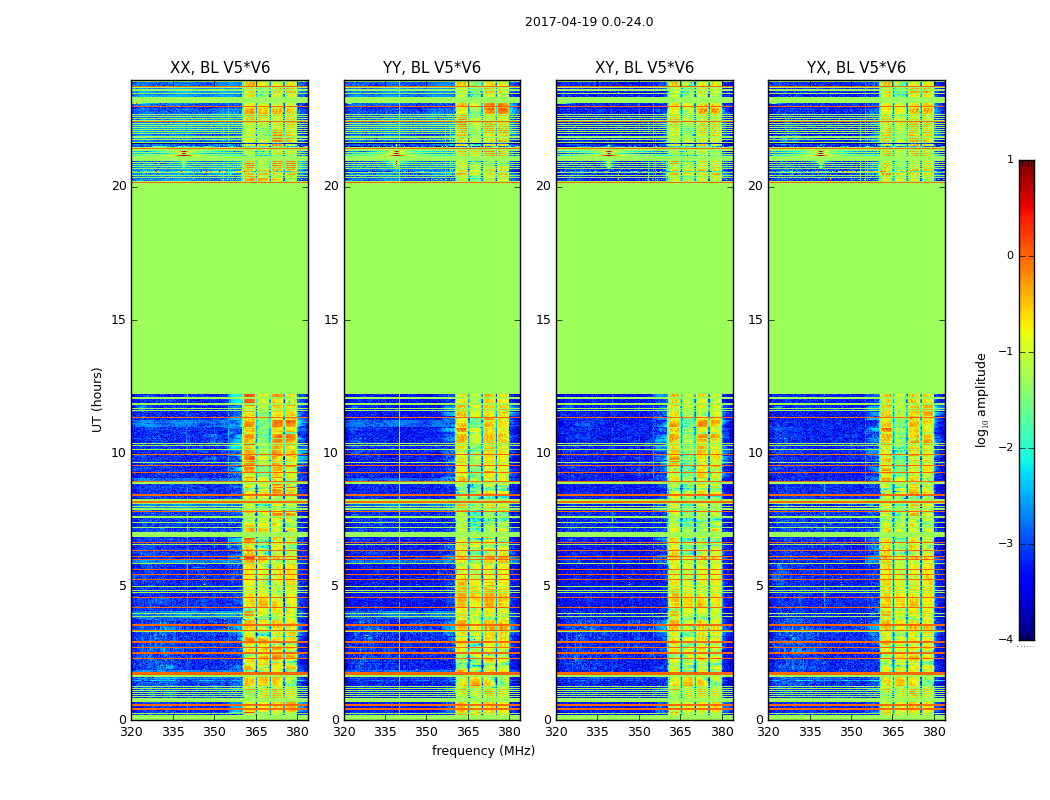Click the 335 tick under YX panel
The height and width of the screenshot is (800, 1050).
coord(810,732)
